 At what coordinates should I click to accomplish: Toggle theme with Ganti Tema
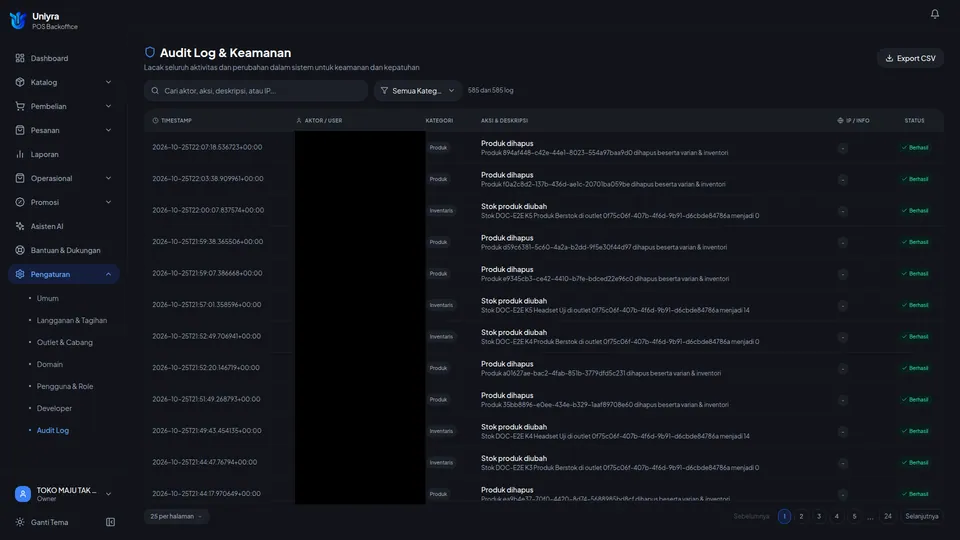tap(49, 522)
